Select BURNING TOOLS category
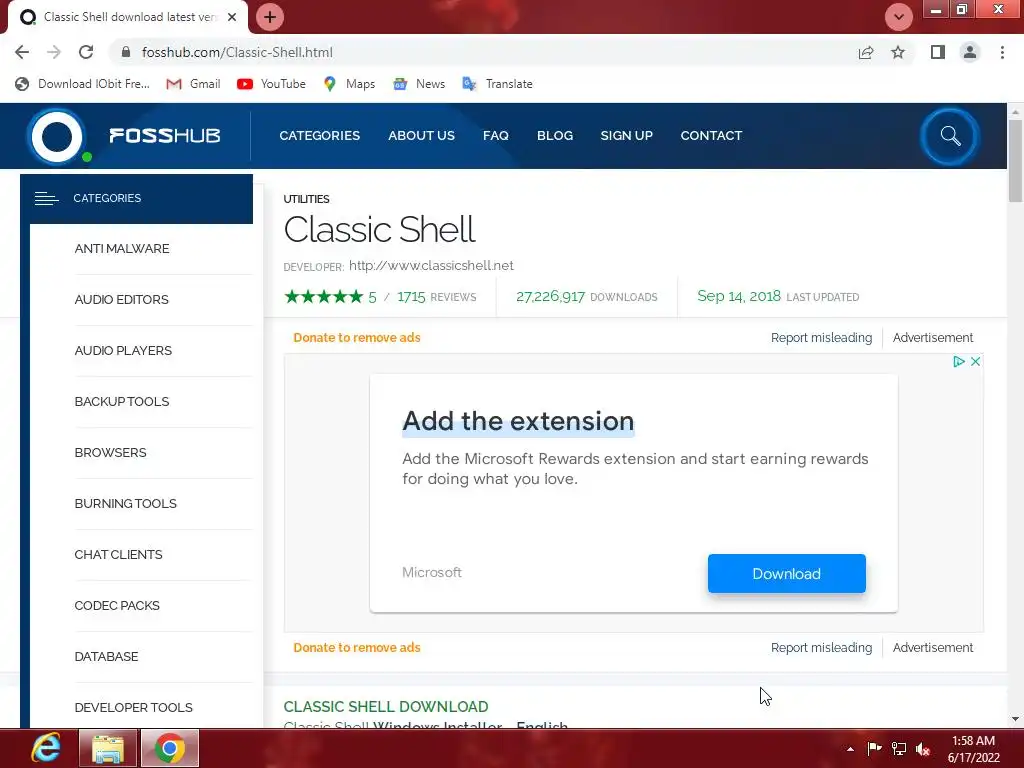1024x768 pixels. pyautogui.click(x=125, y=504)
